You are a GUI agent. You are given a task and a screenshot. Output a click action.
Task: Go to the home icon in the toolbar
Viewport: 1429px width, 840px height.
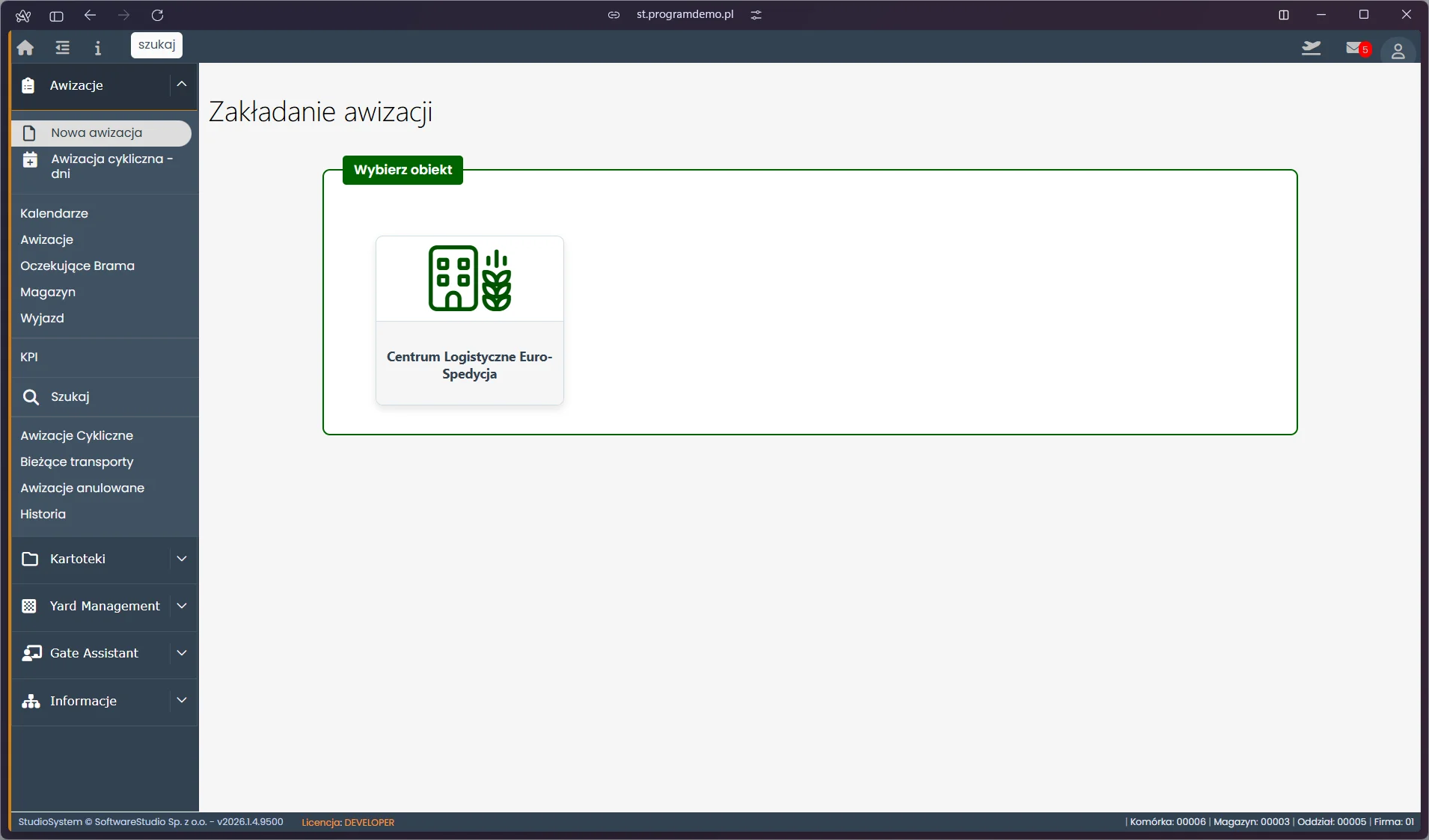coord(25,48)
